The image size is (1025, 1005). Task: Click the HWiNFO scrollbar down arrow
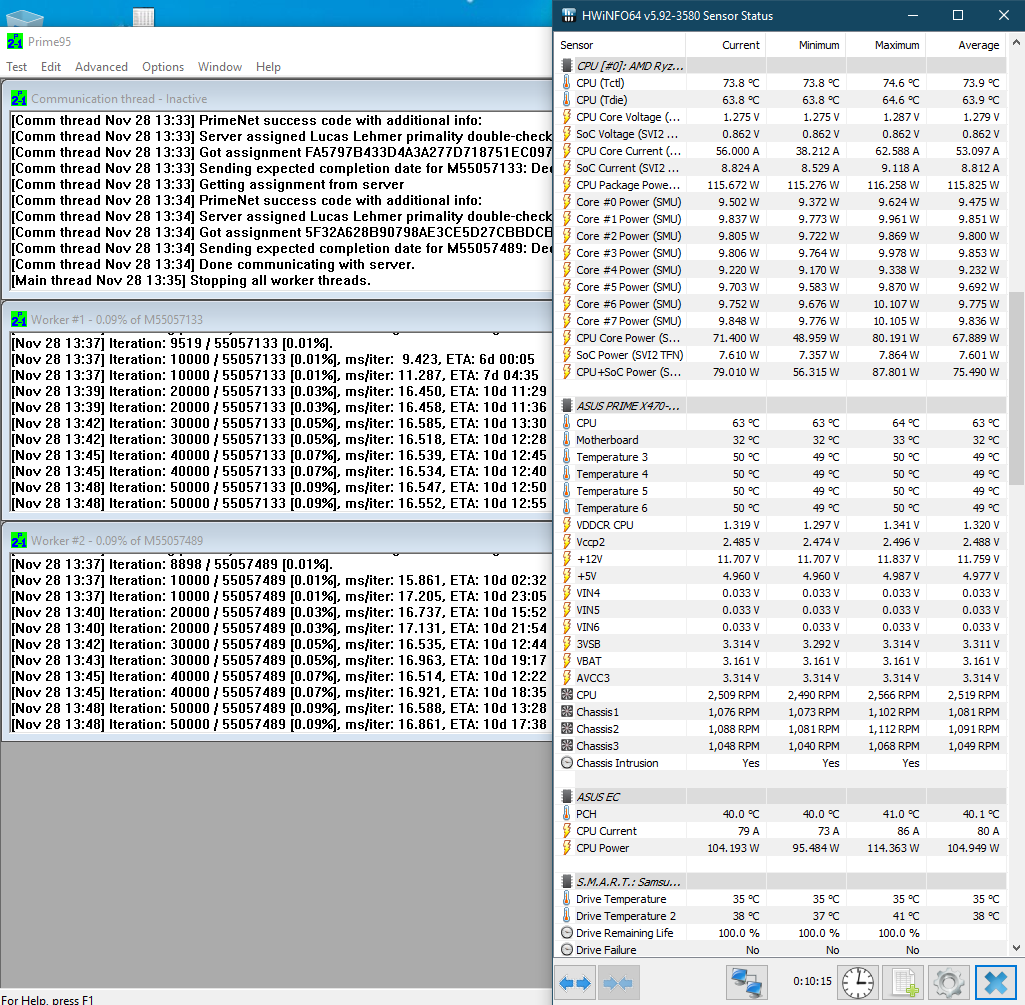pyautogui.click(x=1016, y=947)
